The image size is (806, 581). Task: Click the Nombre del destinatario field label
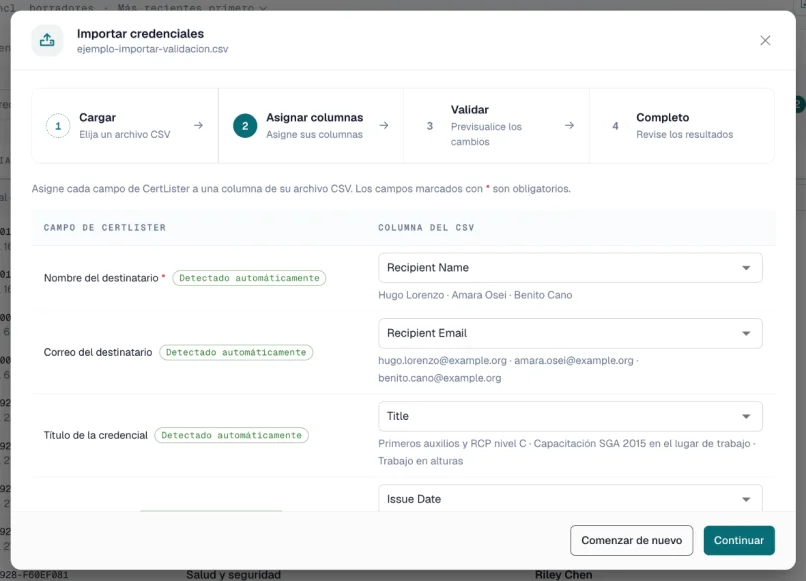[x=101, y=278]
